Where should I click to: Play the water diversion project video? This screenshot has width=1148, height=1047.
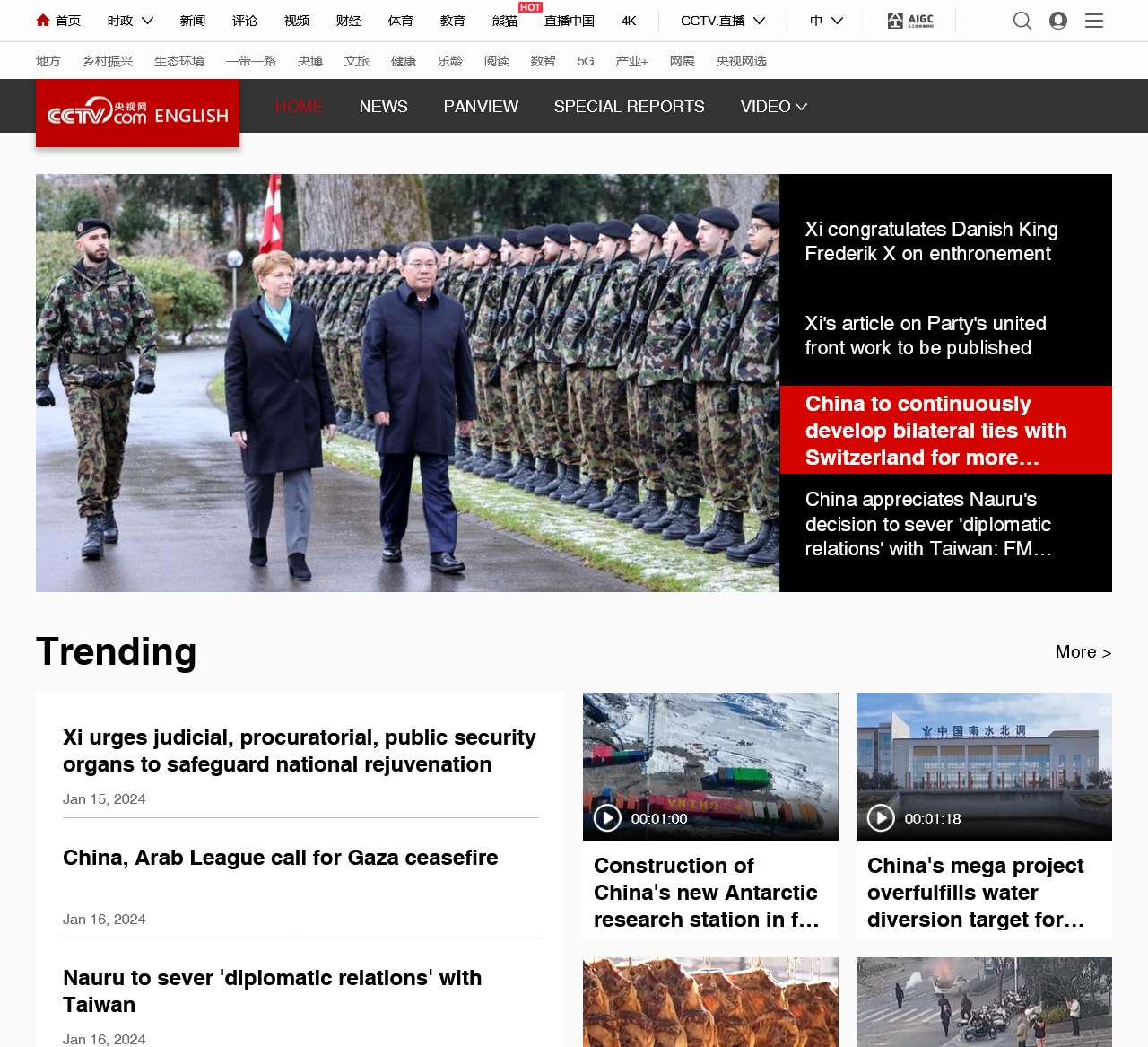pos(881,818)
